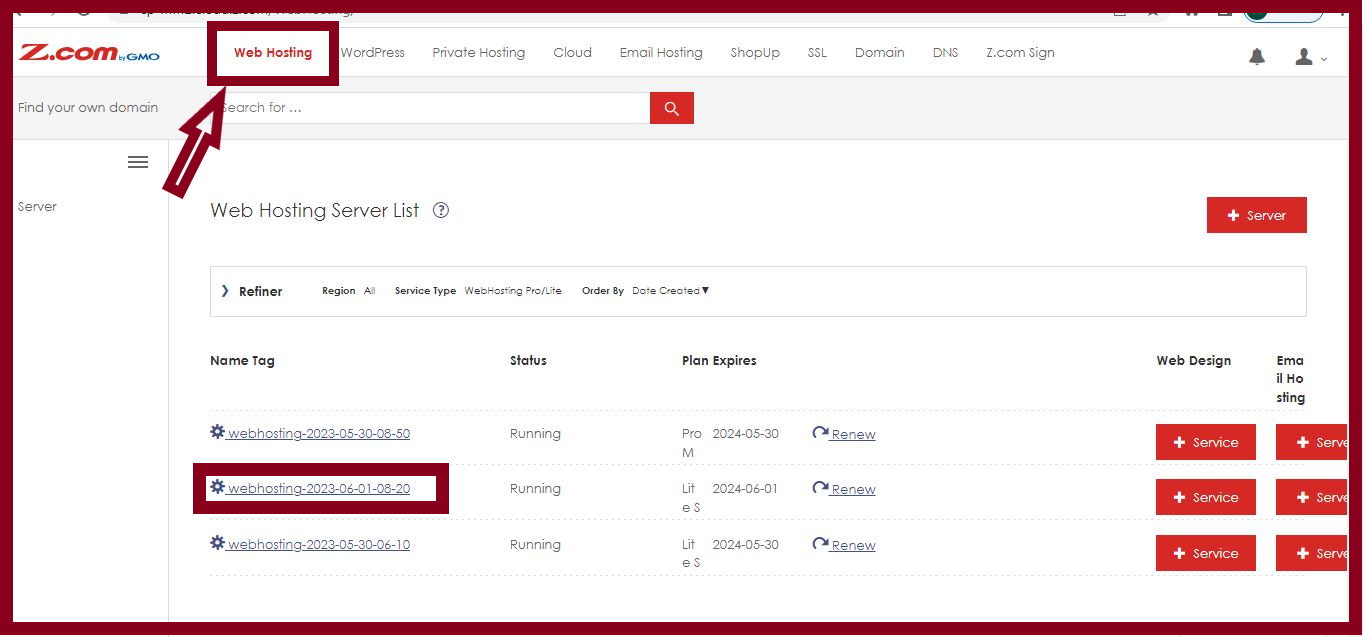Click inside the Search for input field
The image size is (1363, 637).
430,107
